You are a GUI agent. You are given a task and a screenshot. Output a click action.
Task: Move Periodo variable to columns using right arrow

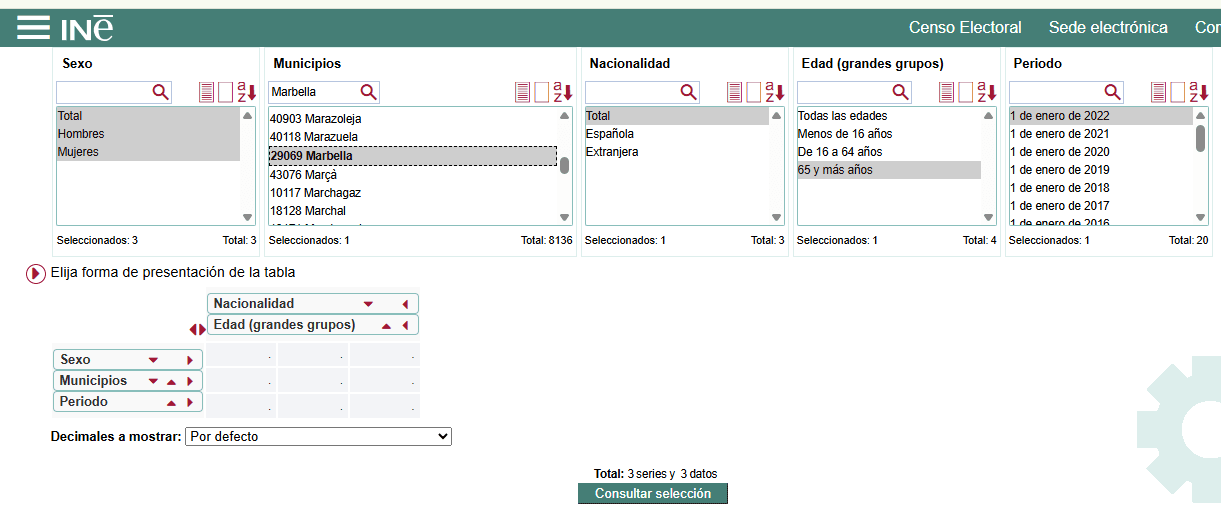tap(188, 402)
